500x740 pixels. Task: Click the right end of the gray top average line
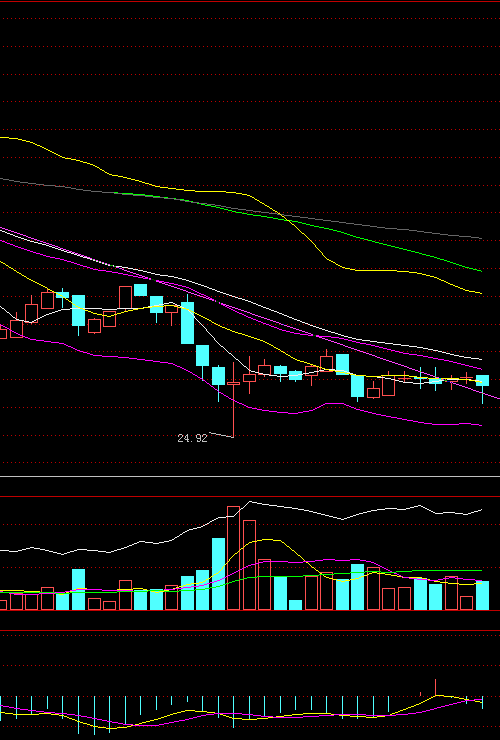480,238
